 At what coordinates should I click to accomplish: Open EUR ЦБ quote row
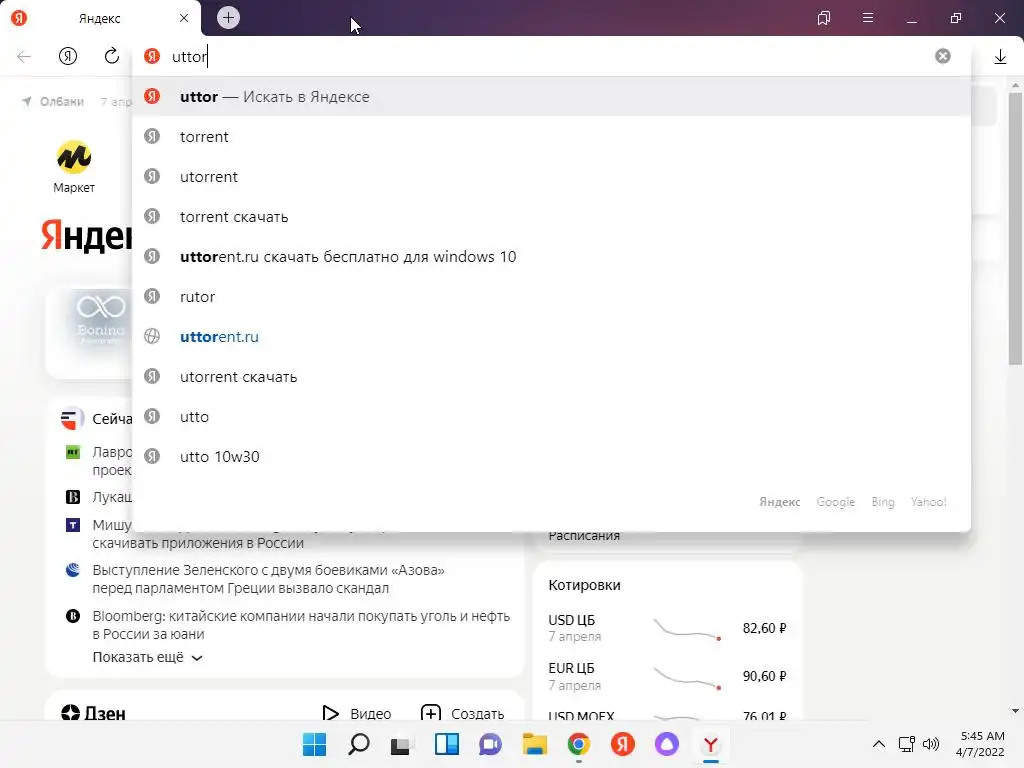(667, 677)
